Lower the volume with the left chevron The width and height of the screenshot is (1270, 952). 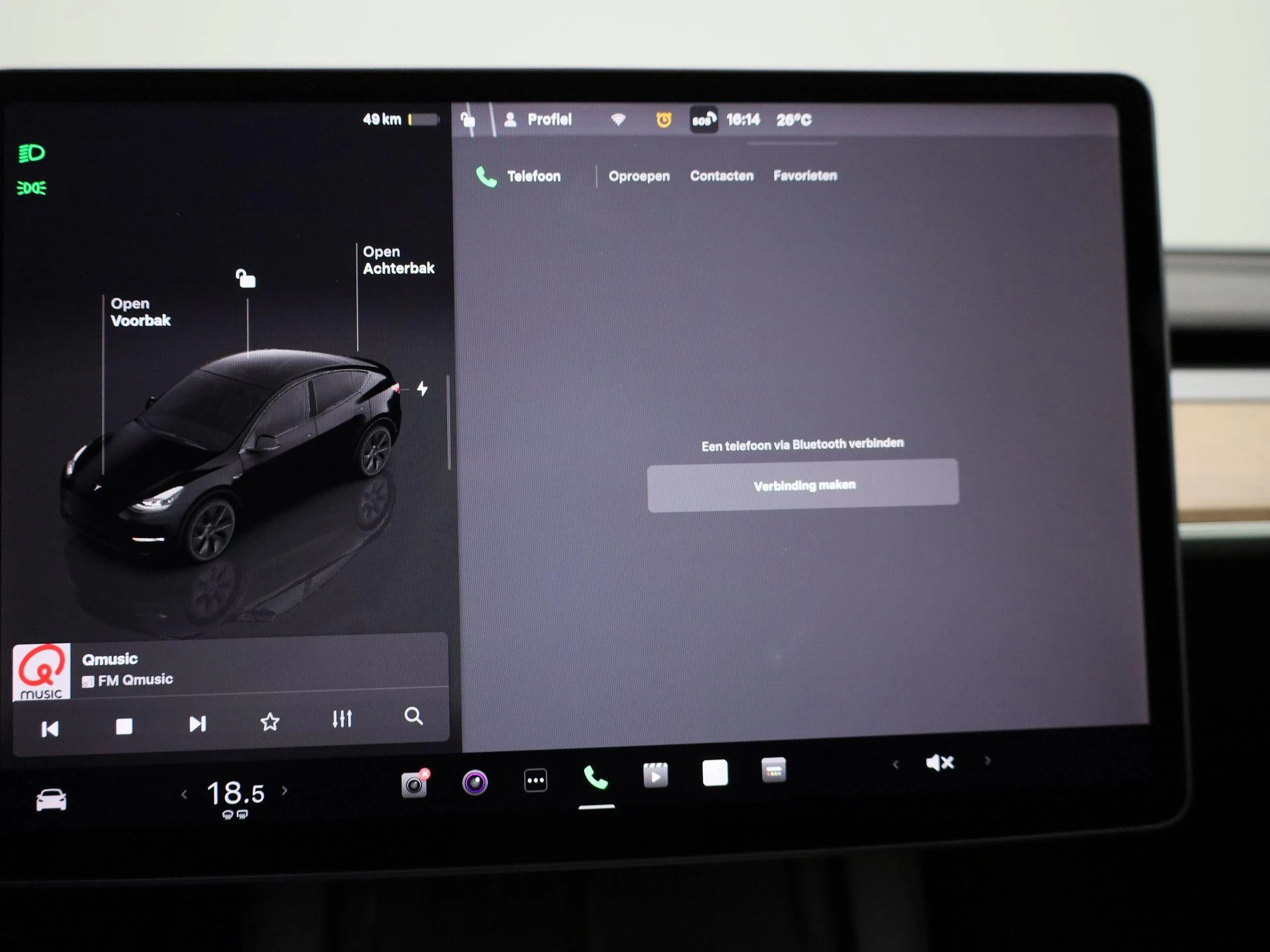tap(896, 765)
